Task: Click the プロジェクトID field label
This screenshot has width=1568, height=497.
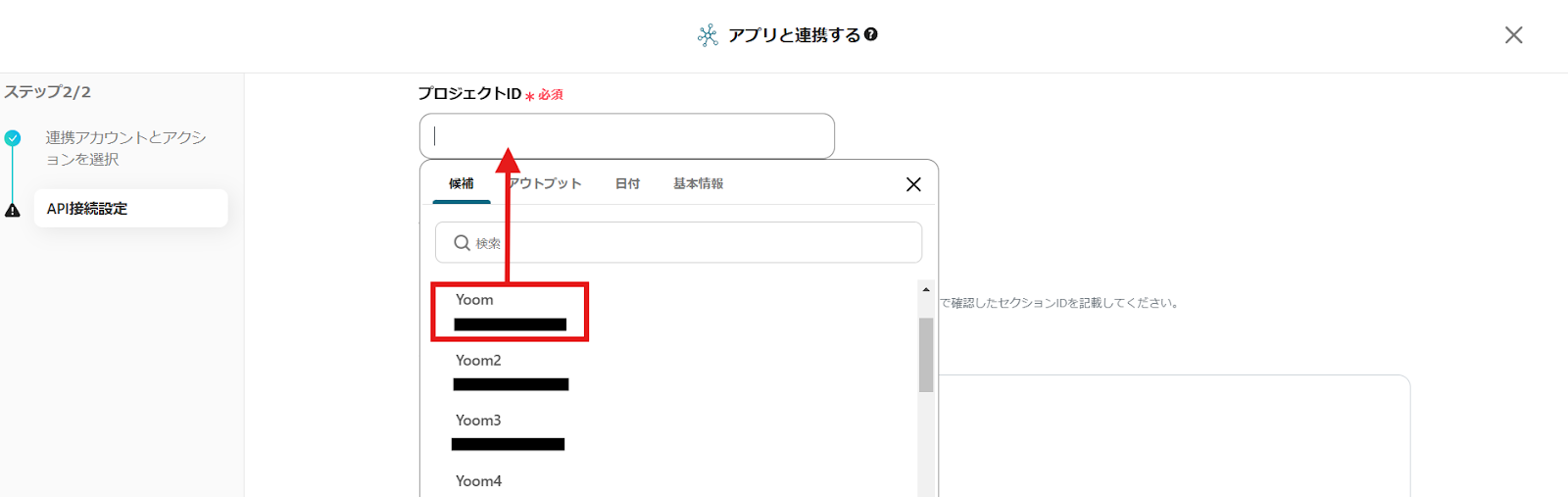Action: [x=469, y=93]
